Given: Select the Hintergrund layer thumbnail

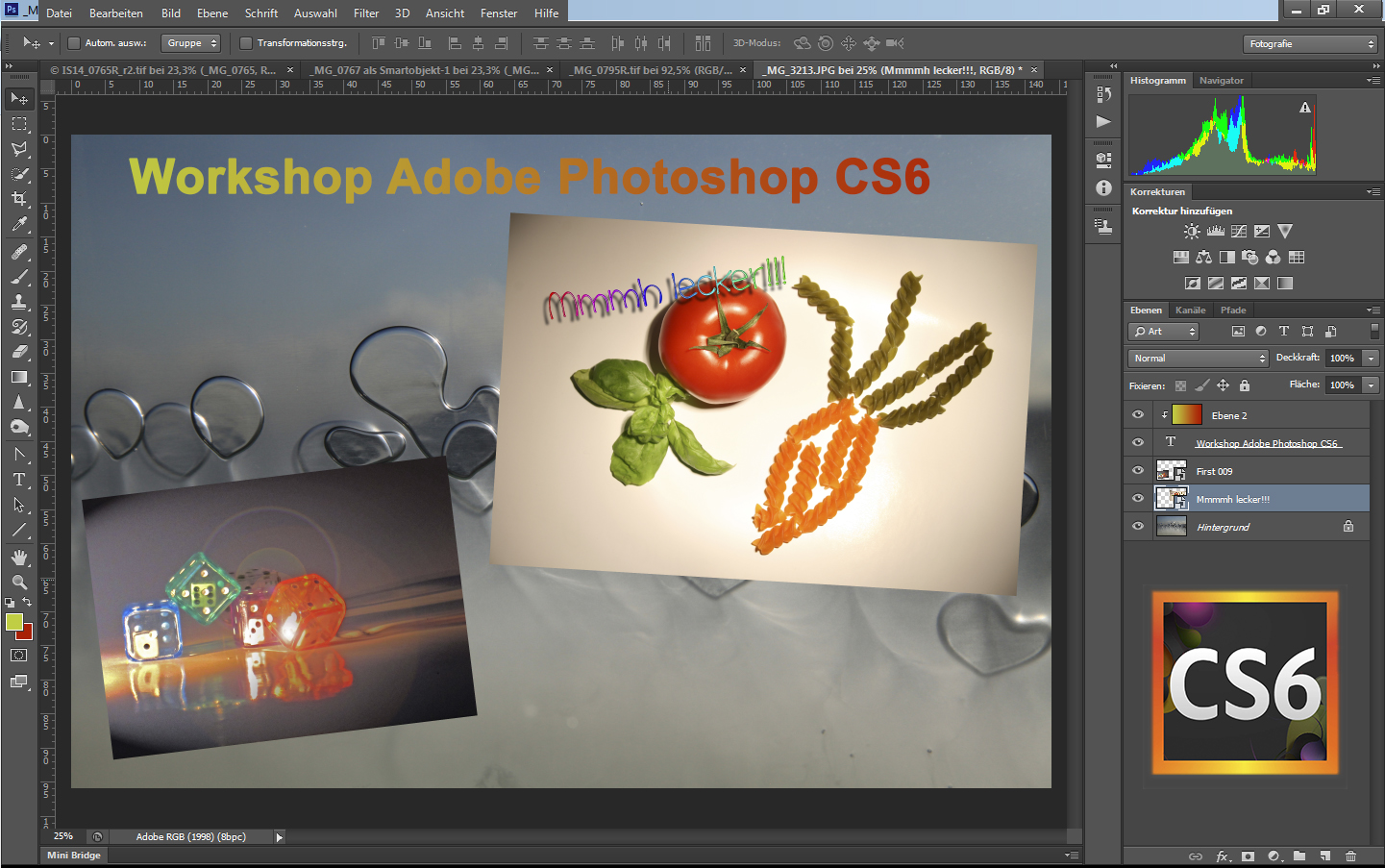Looking at the screenshot, I should click(x=1171, y=527).
